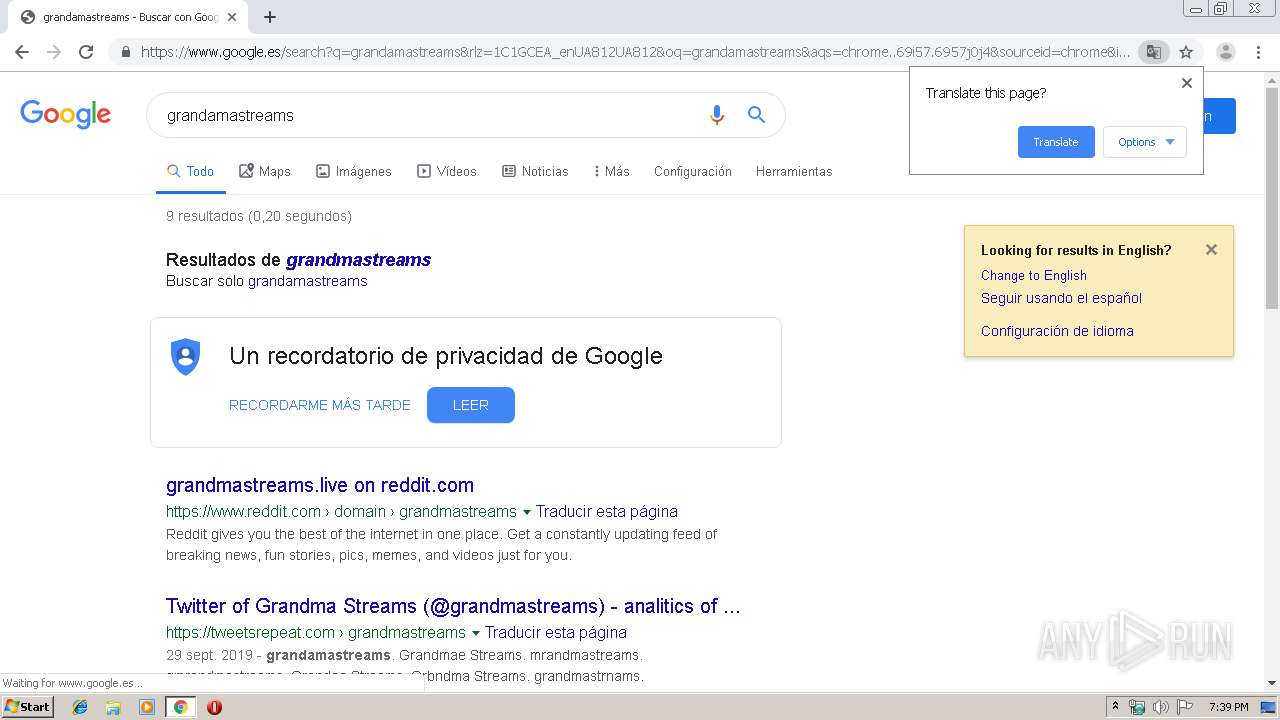Open file explorer folder in taskbar

point(113,707)
